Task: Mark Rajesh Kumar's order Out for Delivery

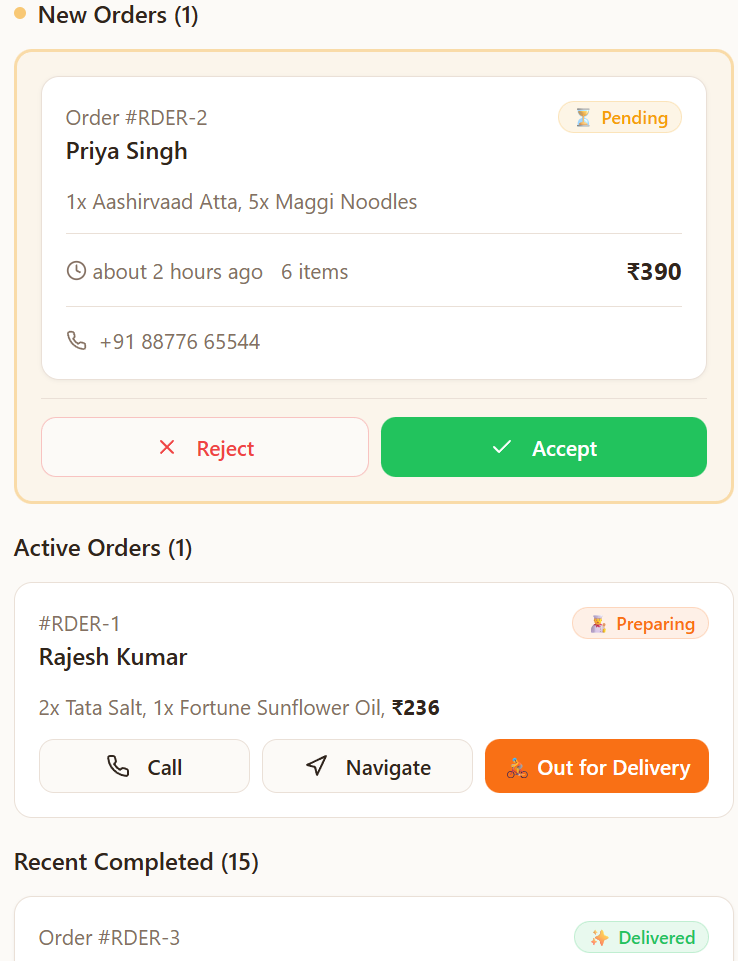Action: pyautogui.click(x=596, y=766)
